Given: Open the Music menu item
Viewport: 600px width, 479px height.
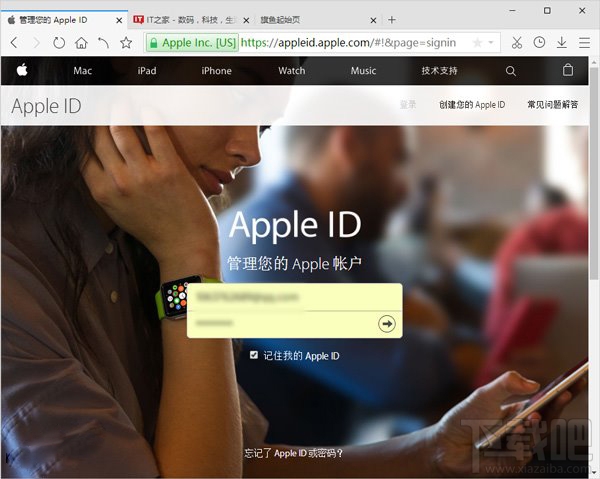Looking at the screenshot, I should click(364, 71).
